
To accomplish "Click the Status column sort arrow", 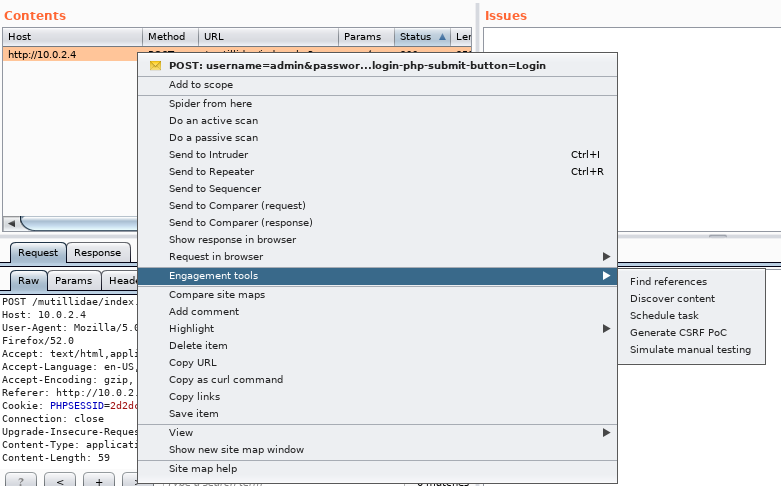I will point(442,37).
